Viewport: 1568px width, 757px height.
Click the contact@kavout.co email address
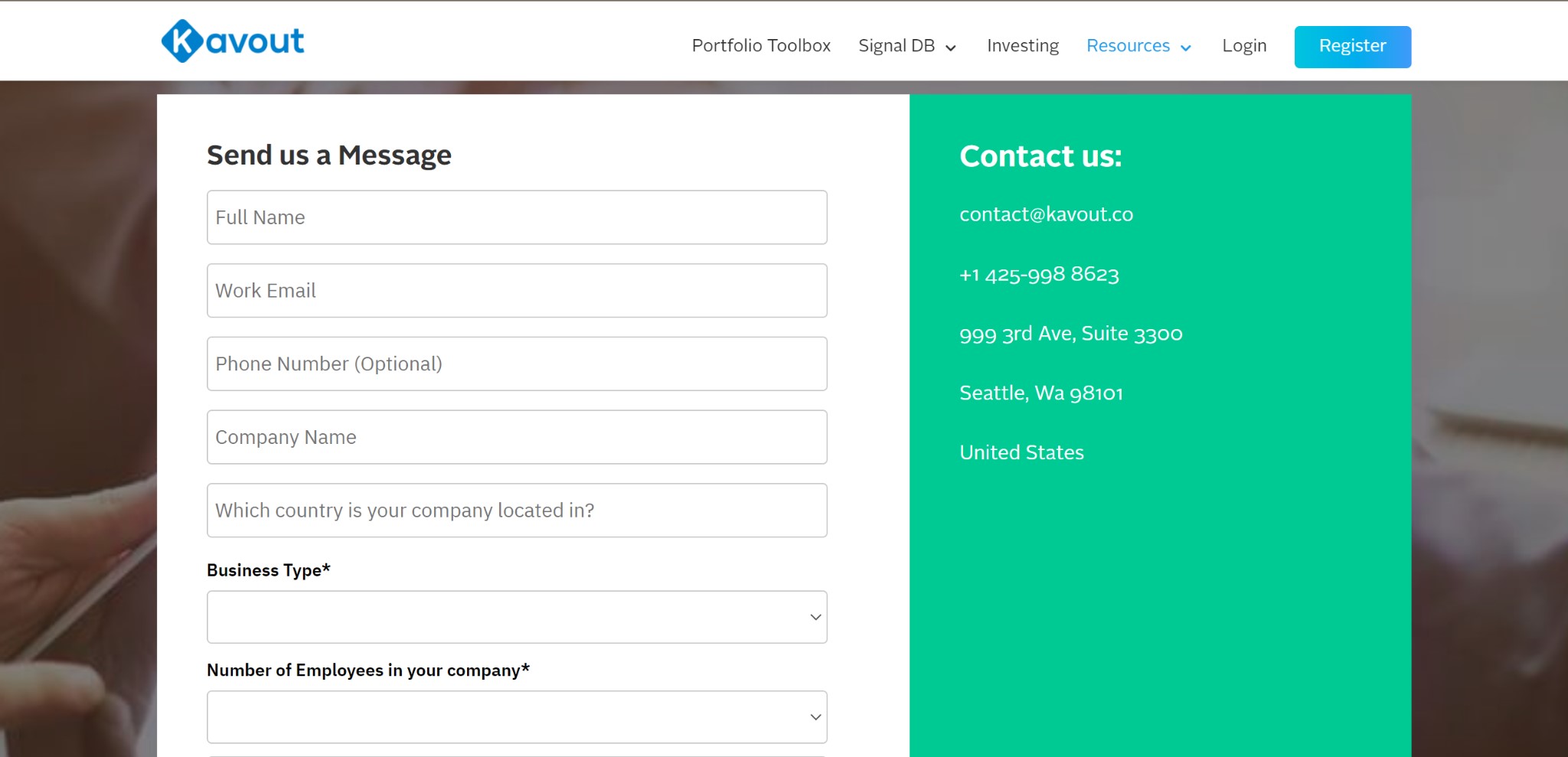pos(1046,214)
